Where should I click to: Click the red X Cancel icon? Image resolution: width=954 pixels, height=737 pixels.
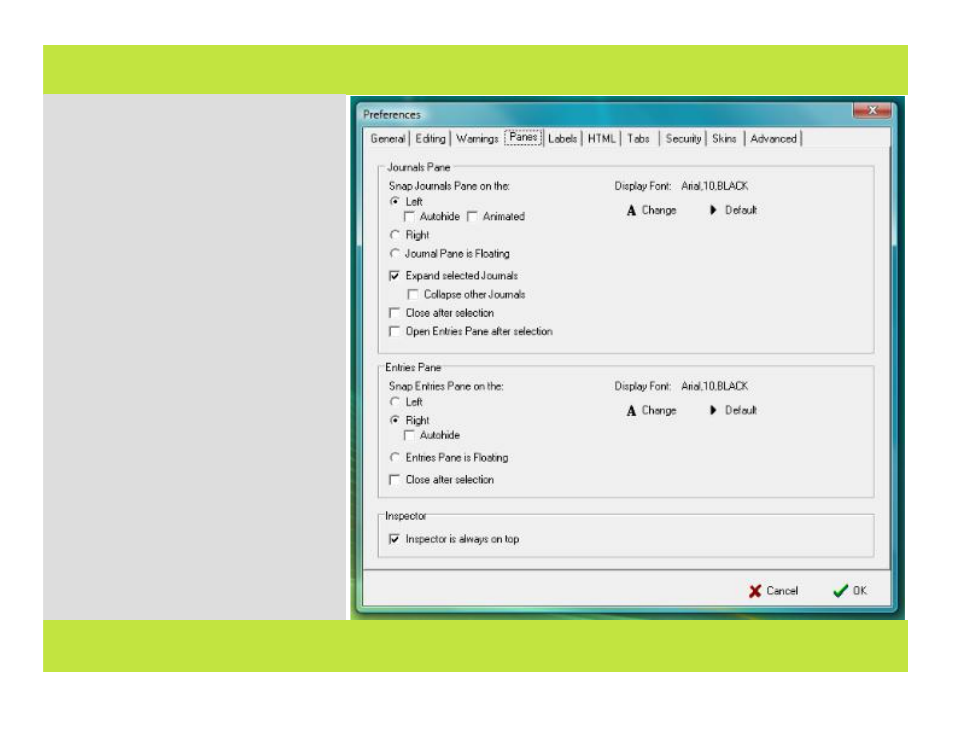[755, 591]
